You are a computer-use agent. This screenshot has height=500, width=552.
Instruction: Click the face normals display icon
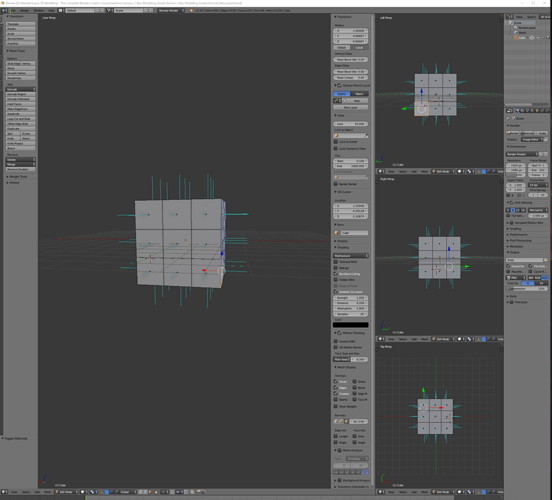pyautogui.click(x=346, y=421)
